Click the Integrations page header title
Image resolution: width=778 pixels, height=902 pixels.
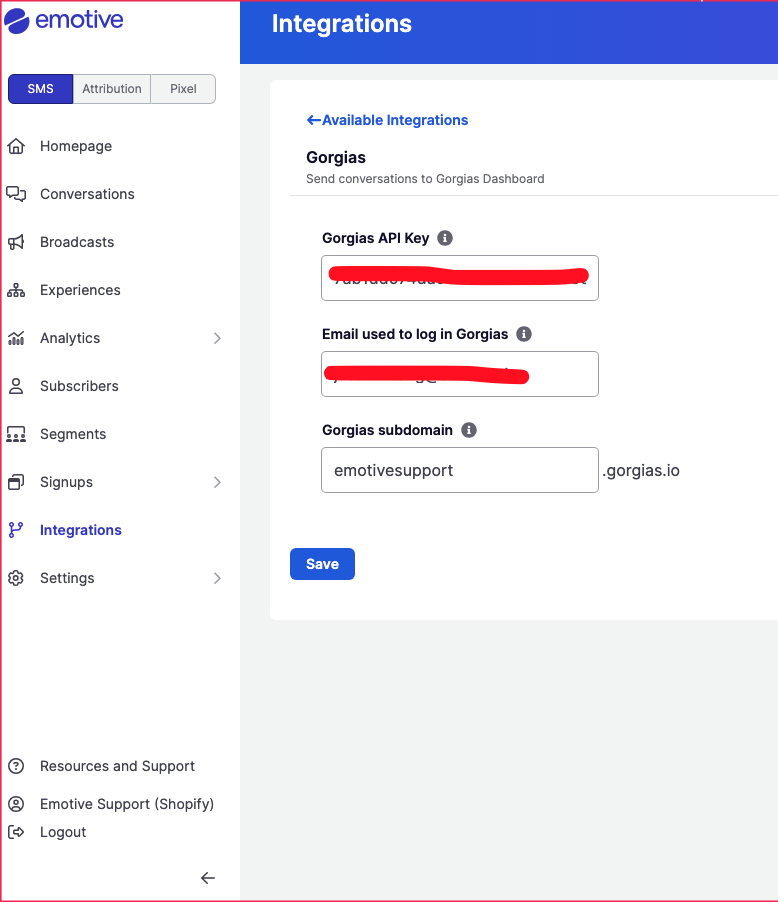(x=342, y=24)
